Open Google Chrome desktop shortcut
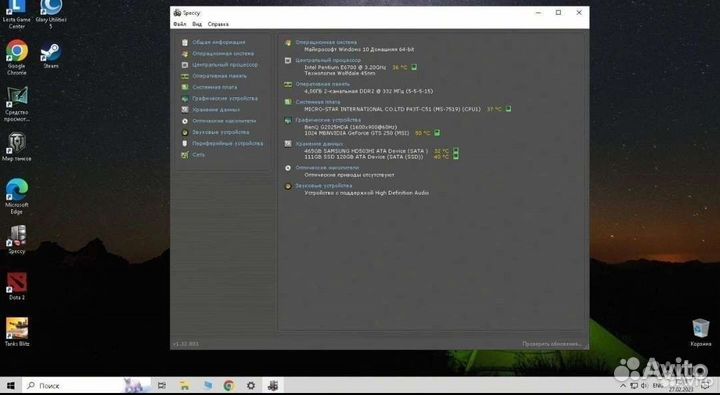The image size is (720, 395). coord(17,57)
